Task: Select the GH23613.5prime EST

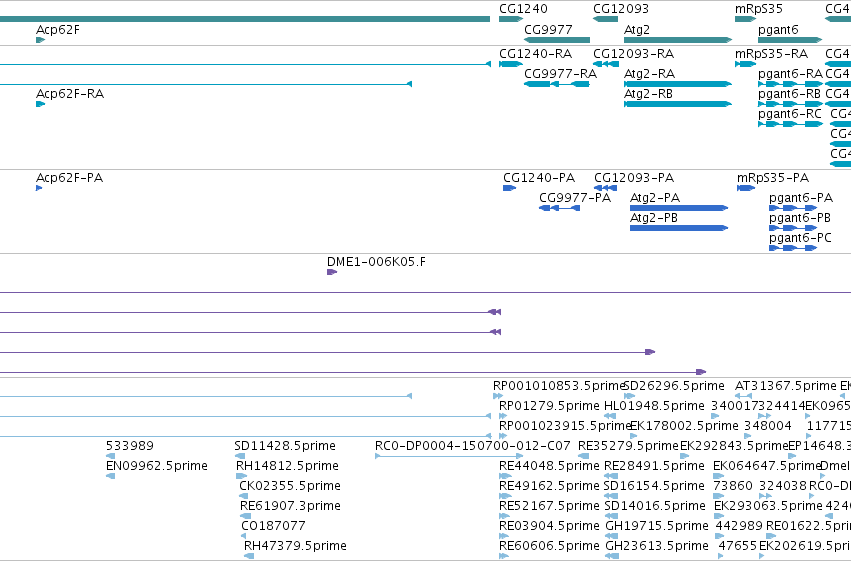Action: coord(612,556)
